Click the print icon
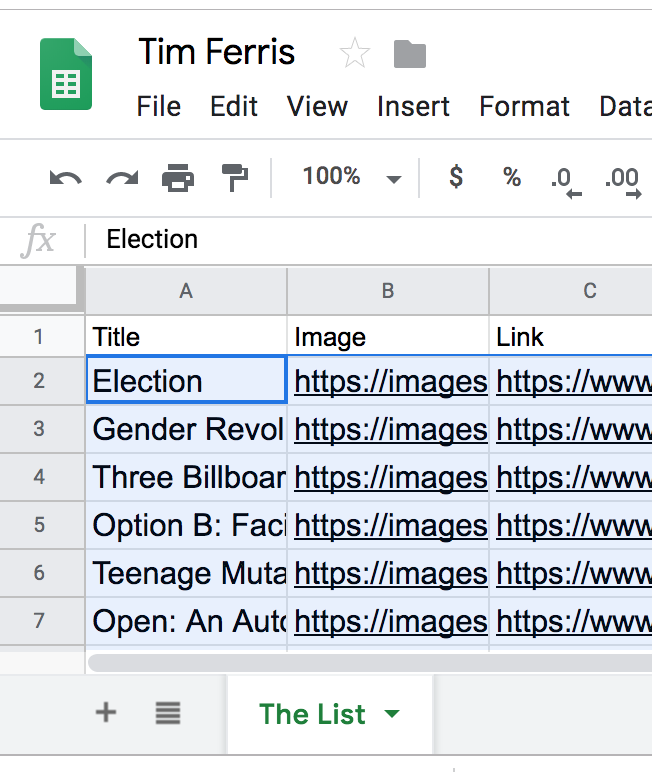This screenshot has width=652, height=772. (x=178, y=179)
